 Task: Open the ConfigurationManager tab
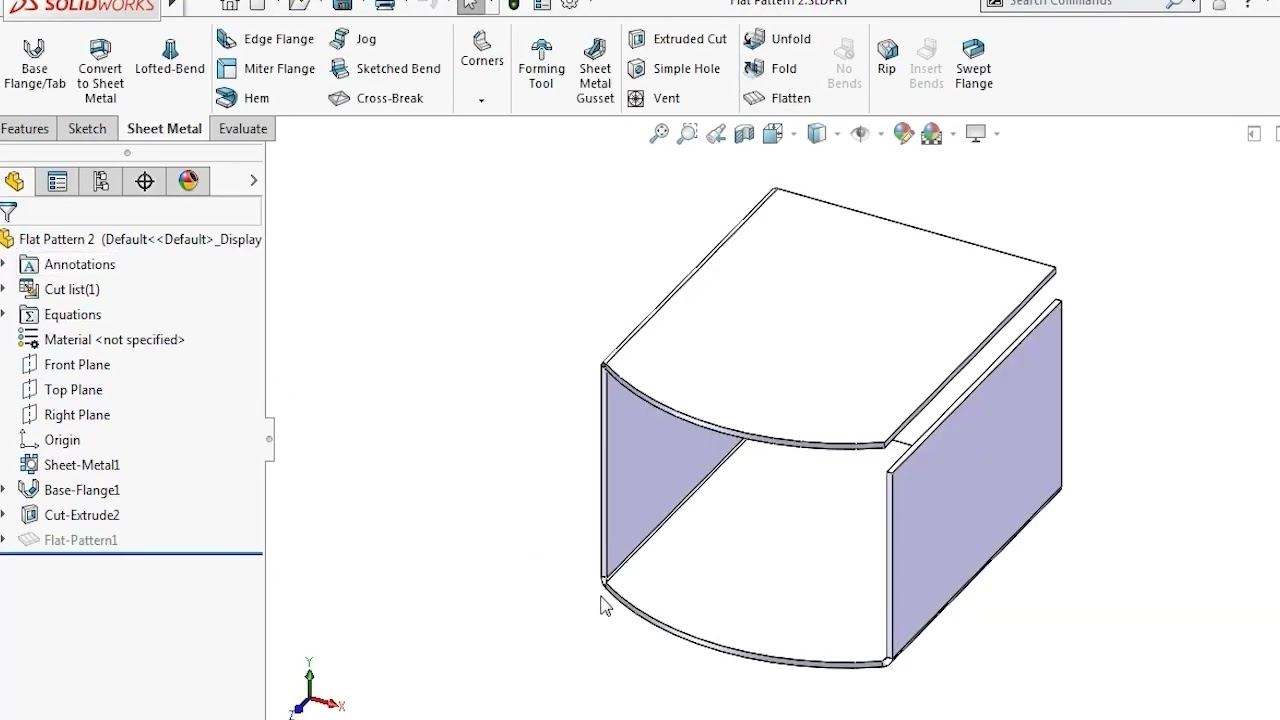coord(101,181)
